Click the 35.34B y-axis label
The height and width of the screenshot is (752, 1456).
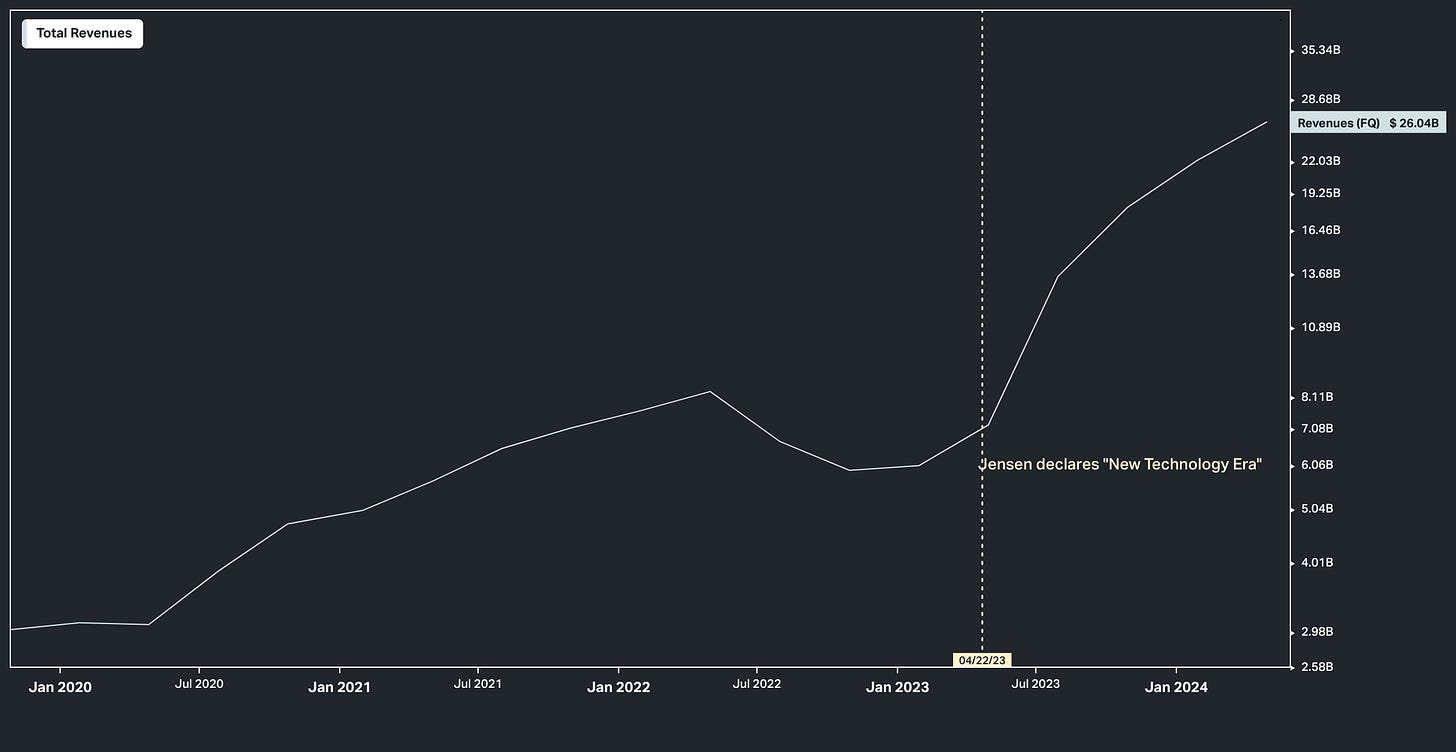pos(1321,50)
